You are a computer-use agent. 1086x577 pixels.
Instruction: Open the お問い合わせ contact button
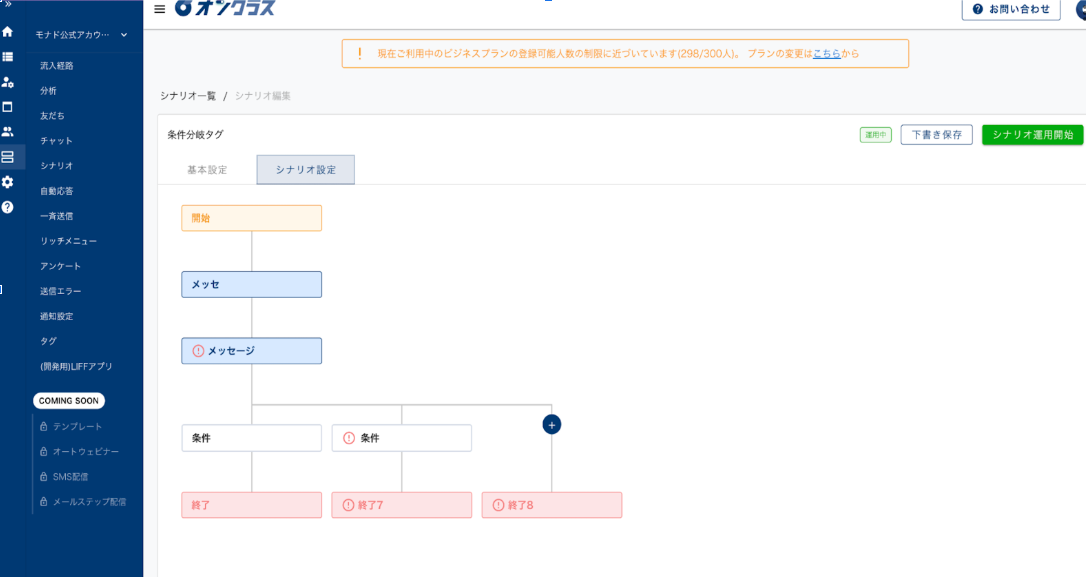point(1011,9)
